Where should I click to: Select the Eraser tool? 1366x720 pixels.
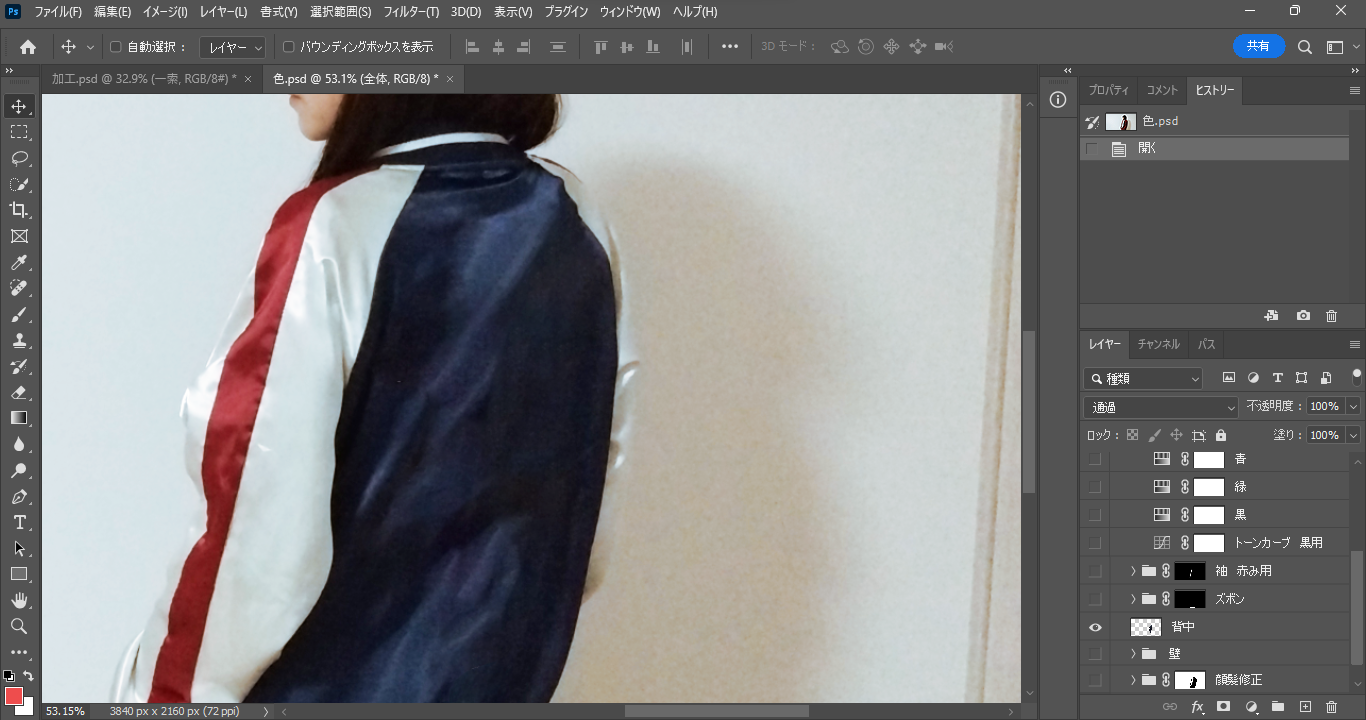pos(19,392)
